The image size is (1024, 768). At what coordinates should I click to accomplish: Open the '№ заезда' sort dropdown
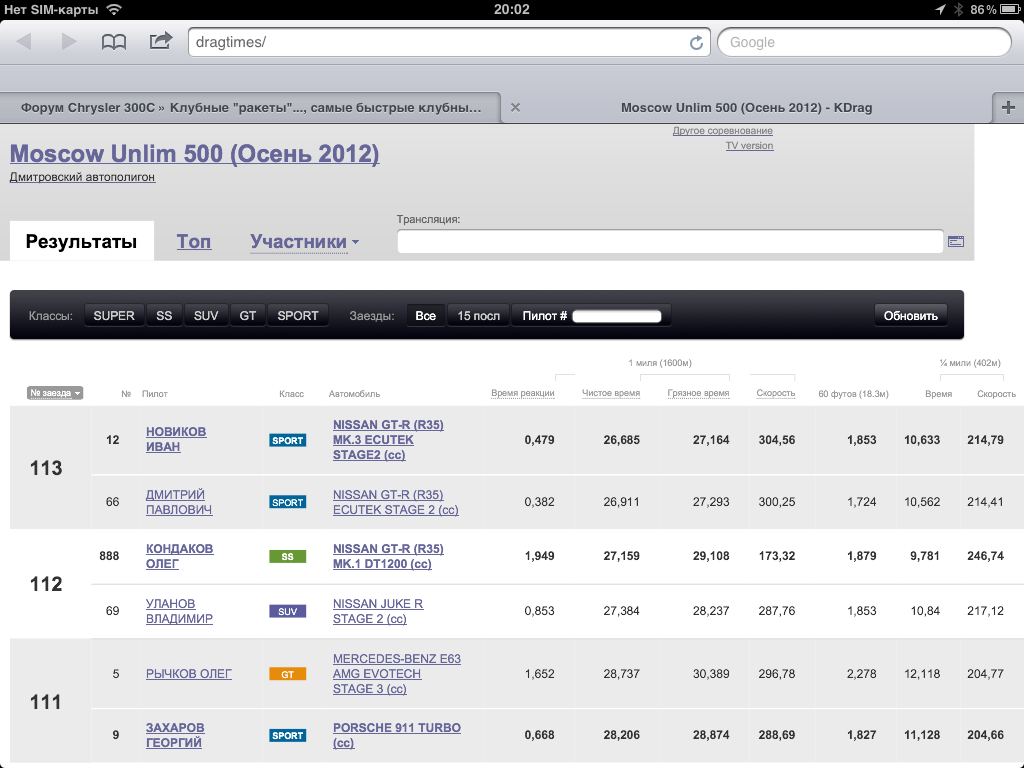55,393
